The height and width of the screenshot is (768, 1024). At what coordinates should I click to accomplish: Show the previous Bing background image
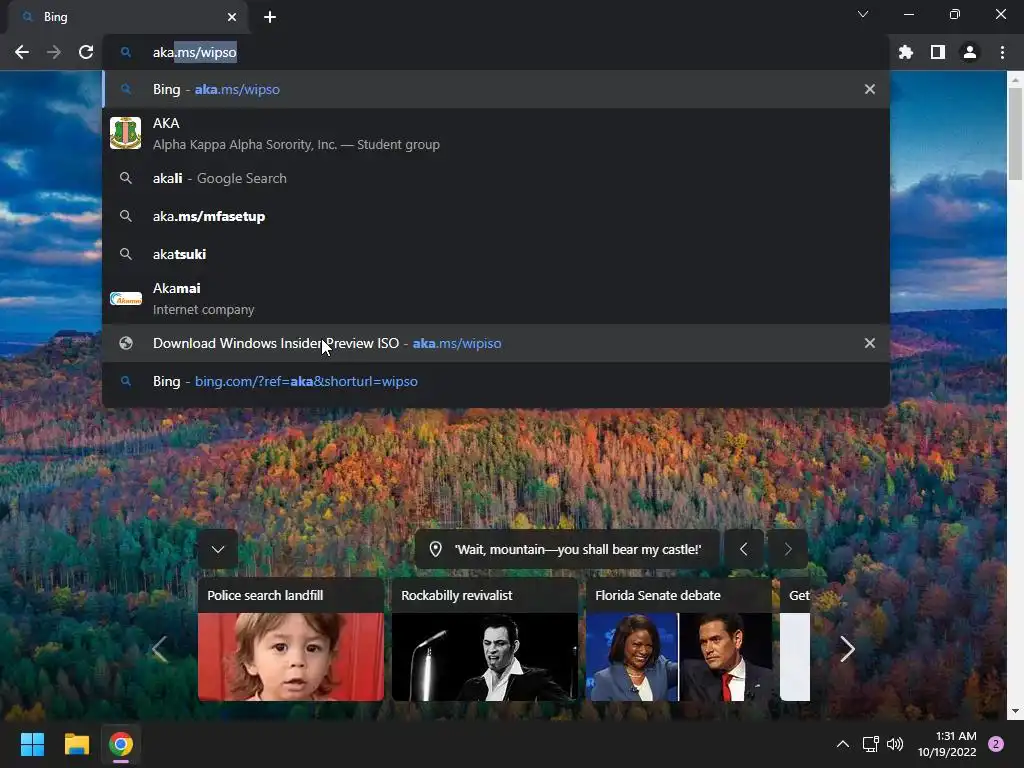[x=743, y=549]
